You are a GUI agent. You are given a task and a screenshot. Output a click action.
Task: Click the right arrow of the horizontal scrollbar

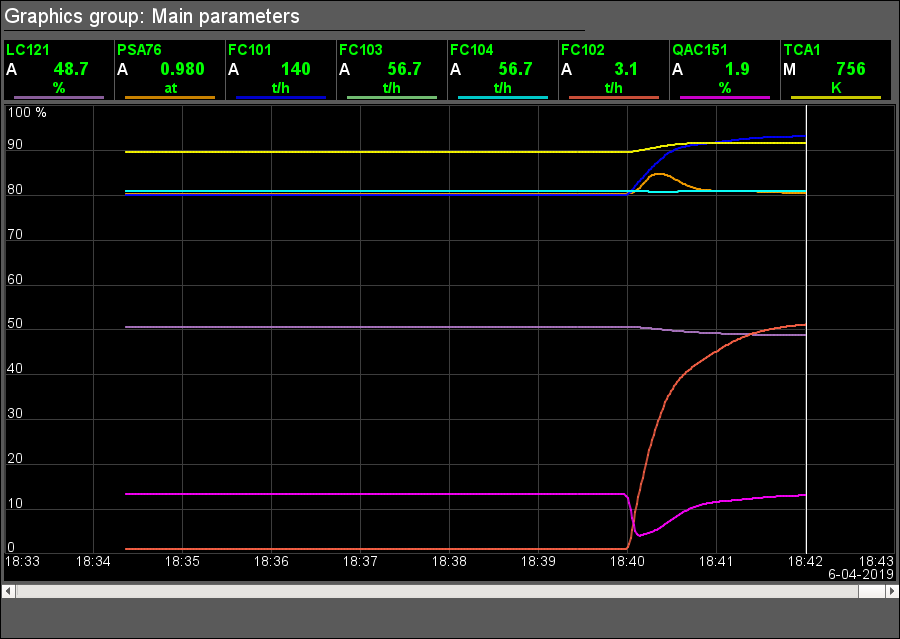[892, 591]
